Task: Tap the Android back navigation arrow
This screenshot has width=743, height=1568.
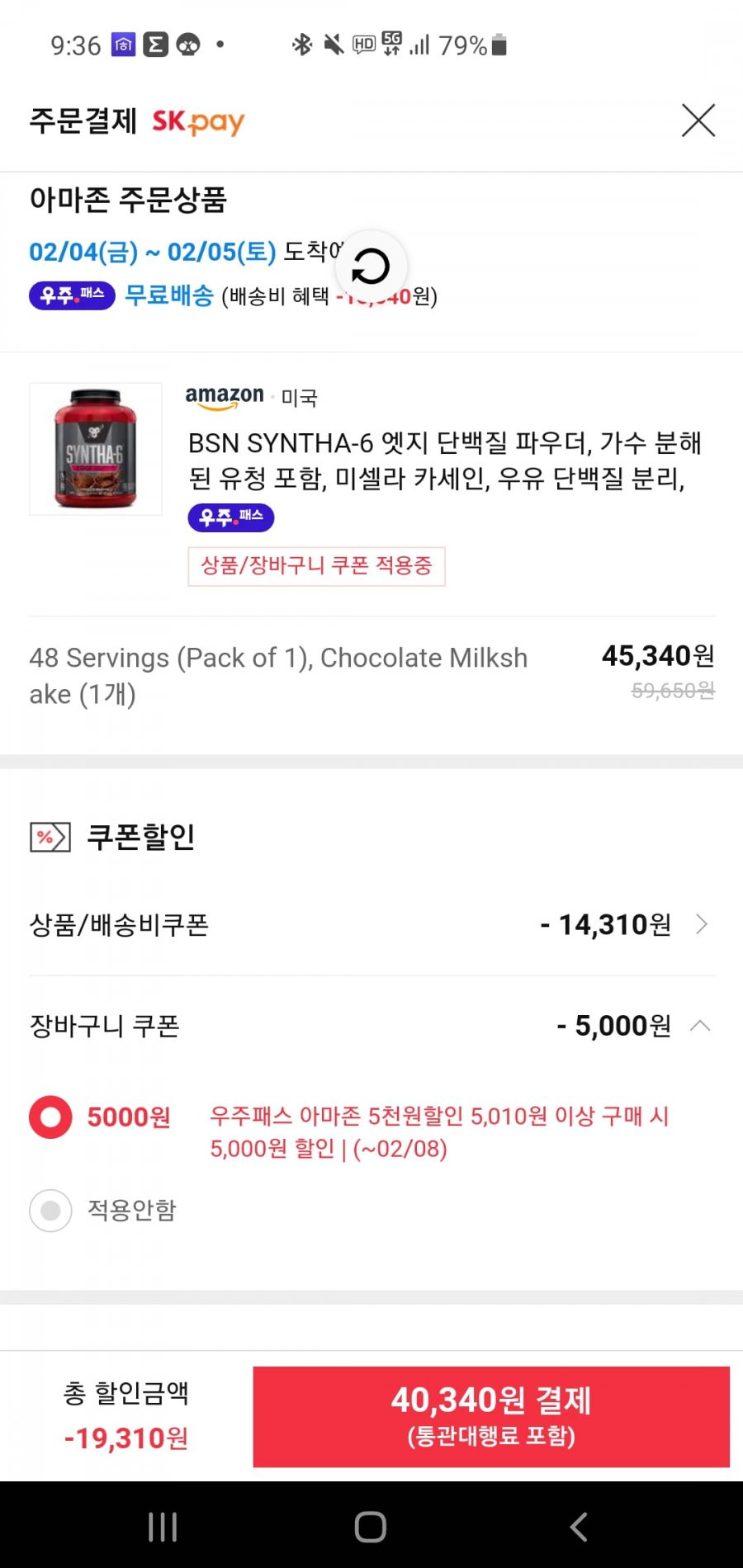Action: point(579,1527)
